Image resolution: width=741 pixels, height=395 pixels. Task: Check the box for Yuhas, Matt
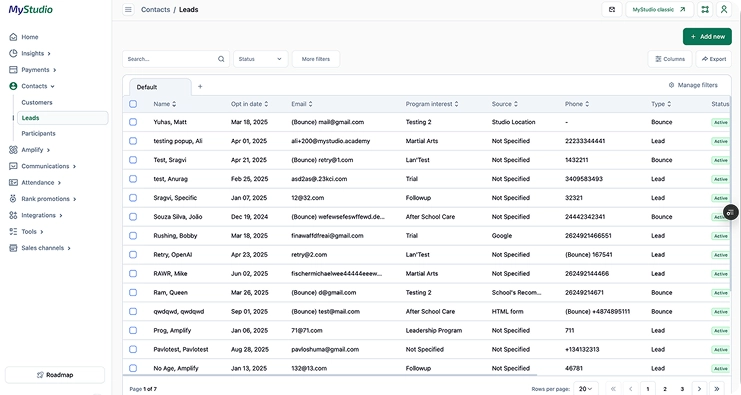point(133,122)
